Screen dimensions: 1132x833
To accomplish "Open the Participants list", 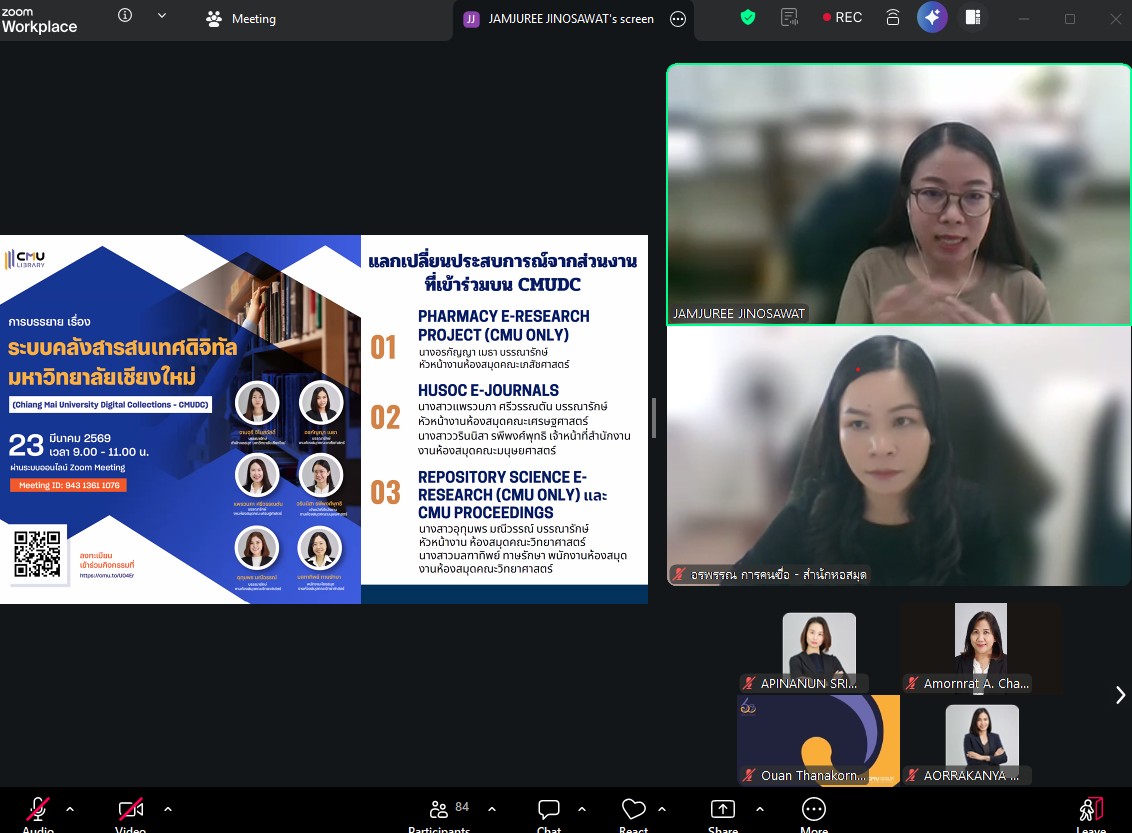I will [x=439, y=809].
